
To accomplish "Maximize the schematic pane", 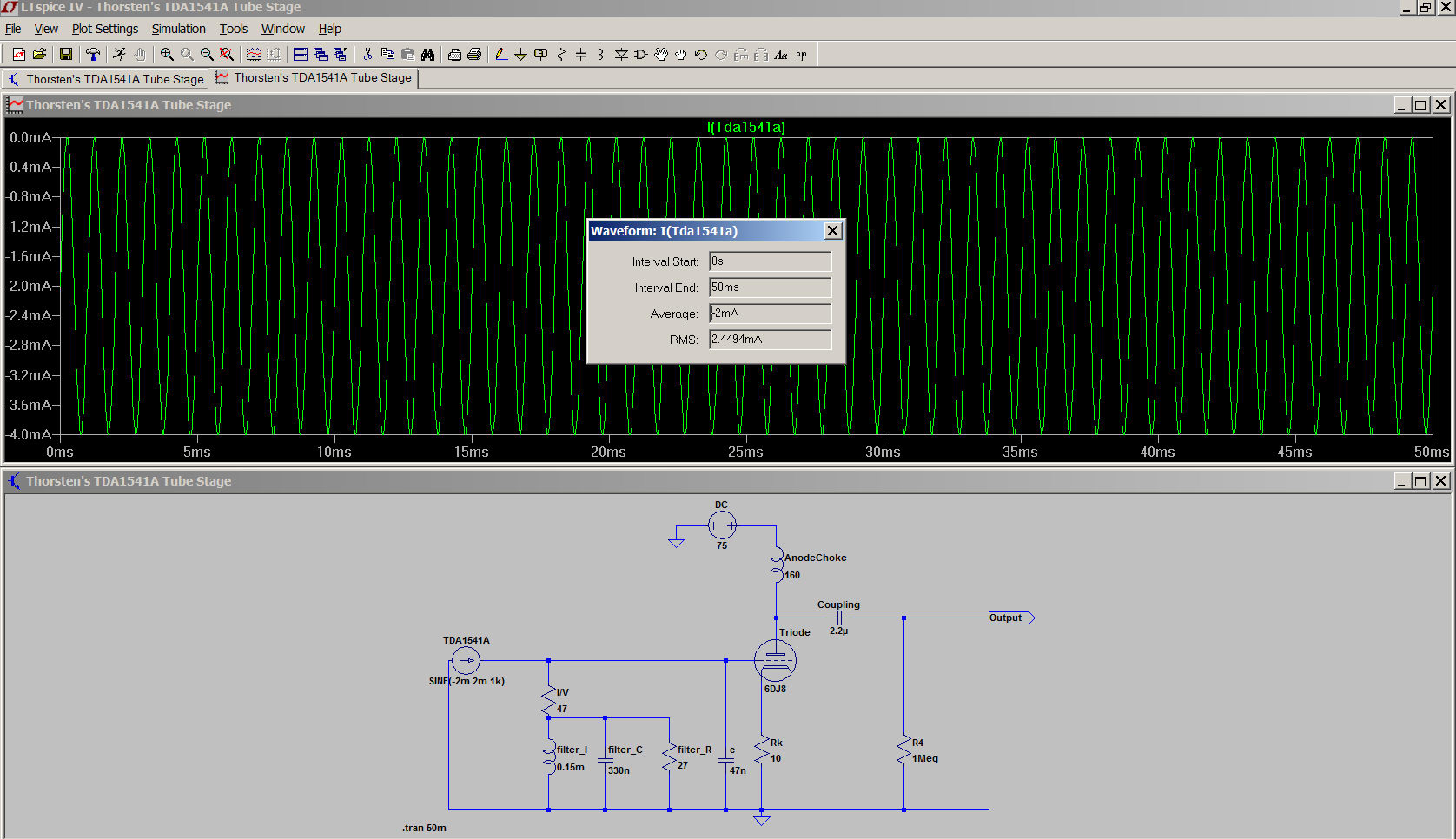I will pos(1420,481).
